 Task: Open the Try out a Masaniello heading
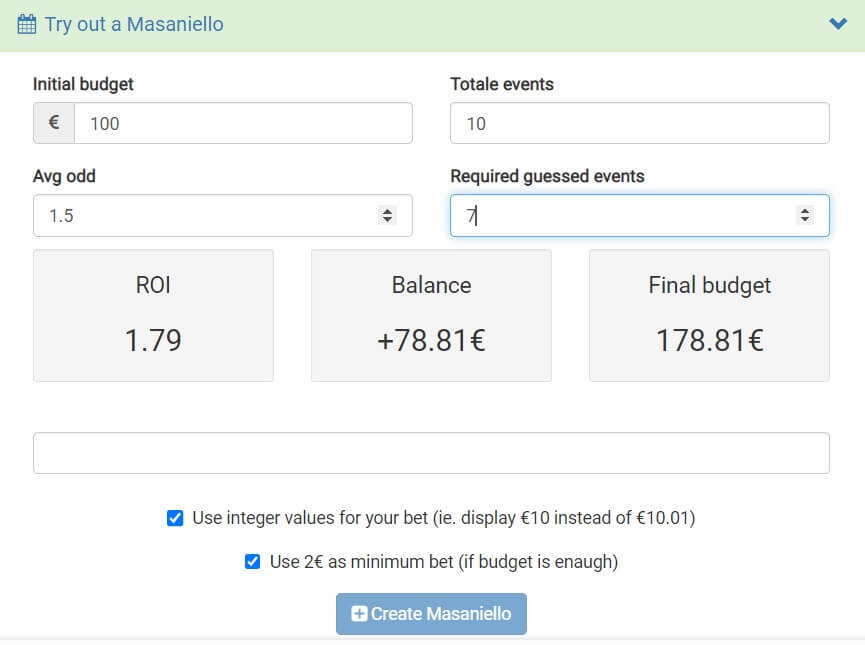[x=134, y=24]
